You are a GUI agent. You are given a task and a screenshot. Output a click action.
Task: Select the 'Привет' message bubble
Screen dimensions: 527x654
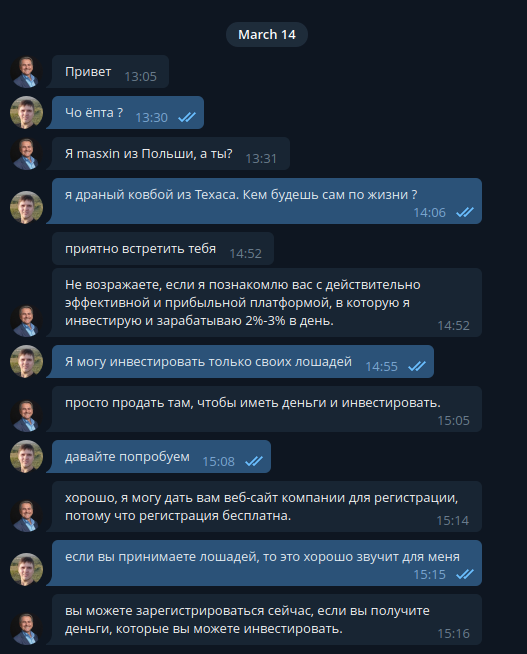[110, 72]
